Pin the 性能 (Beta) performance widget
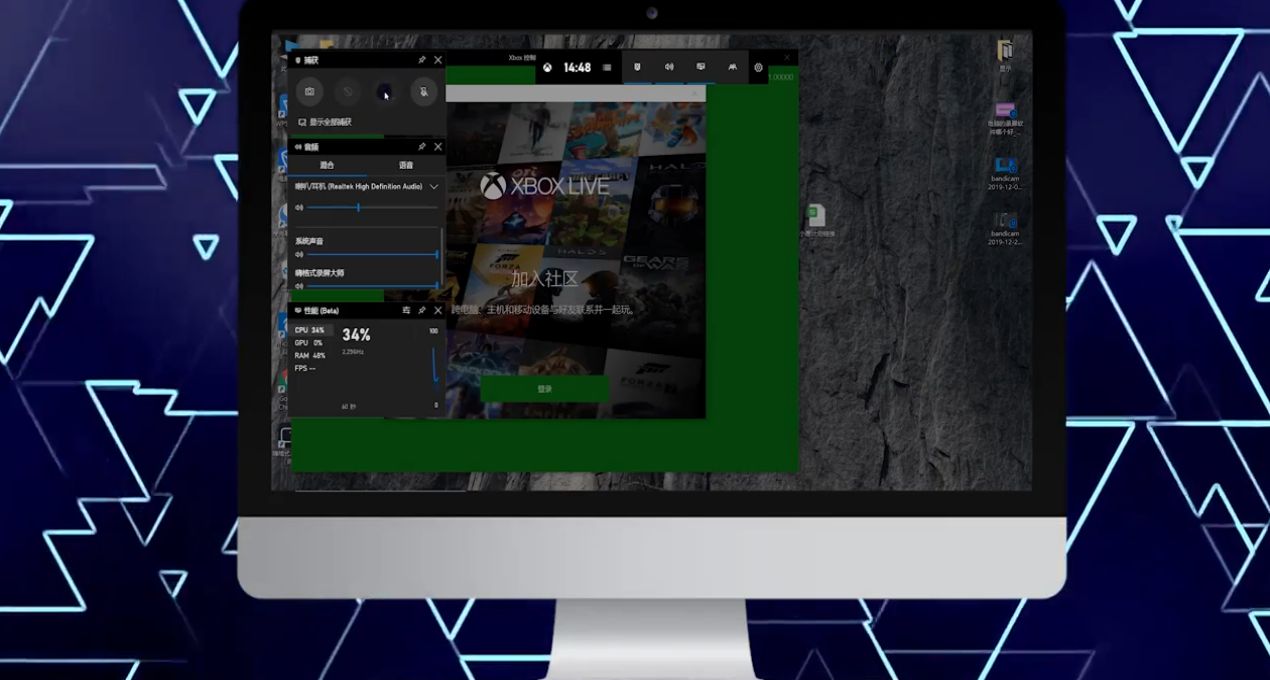 (422, 310)
